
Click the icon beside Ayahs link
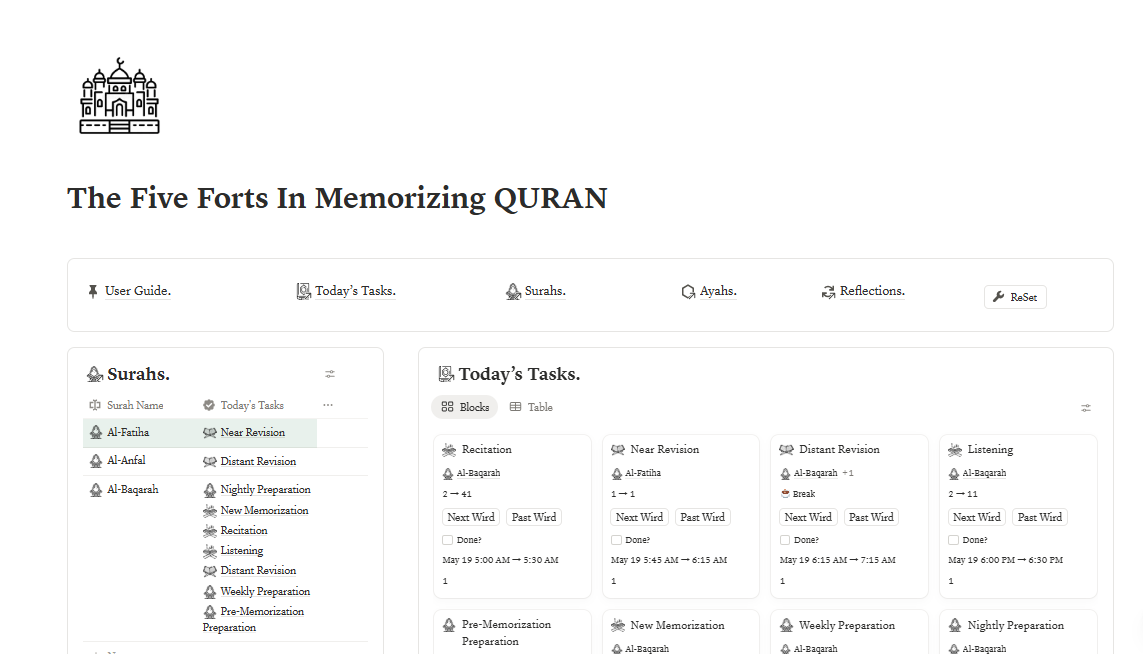point(688,292)
